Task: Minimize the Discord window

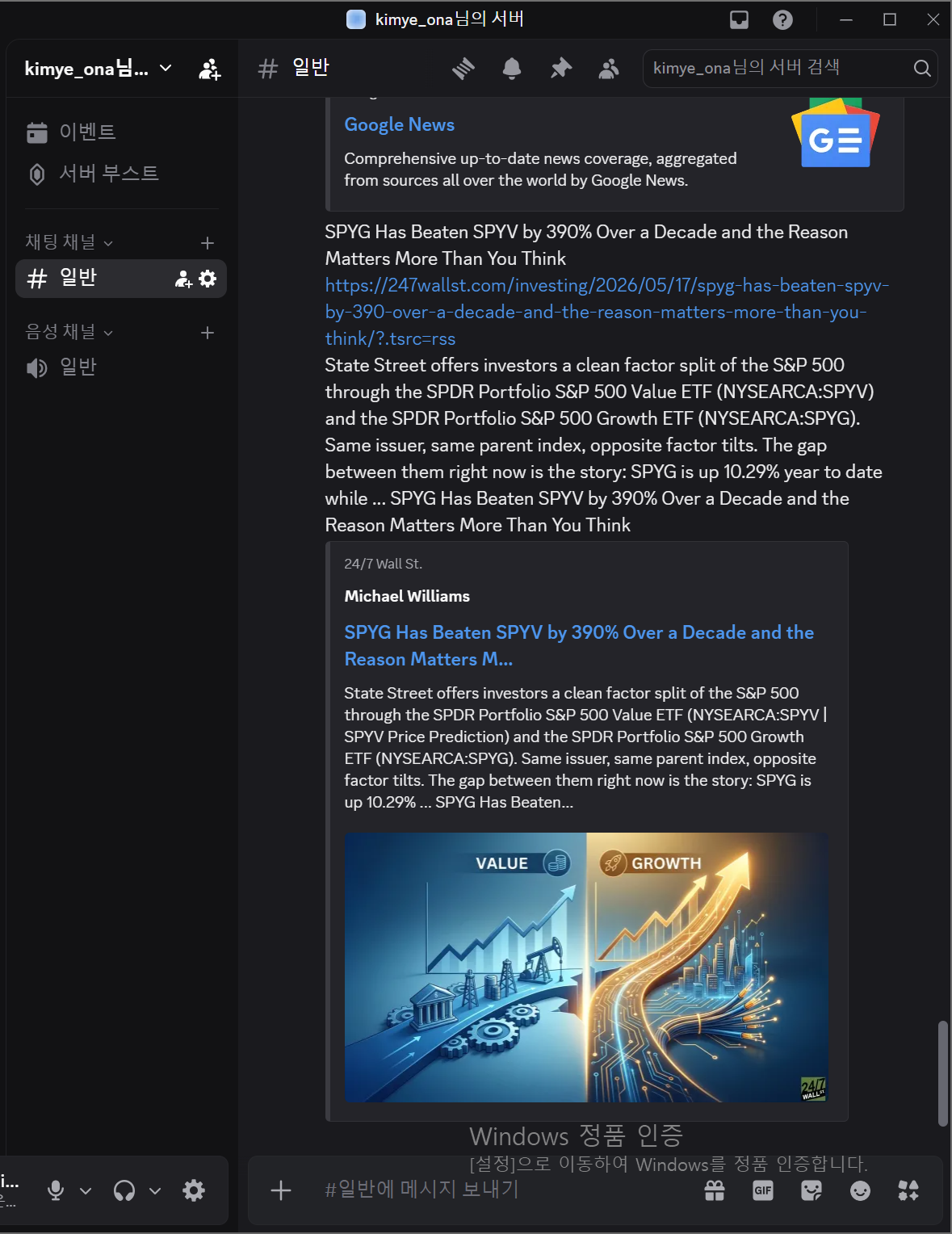Action: 846,19
